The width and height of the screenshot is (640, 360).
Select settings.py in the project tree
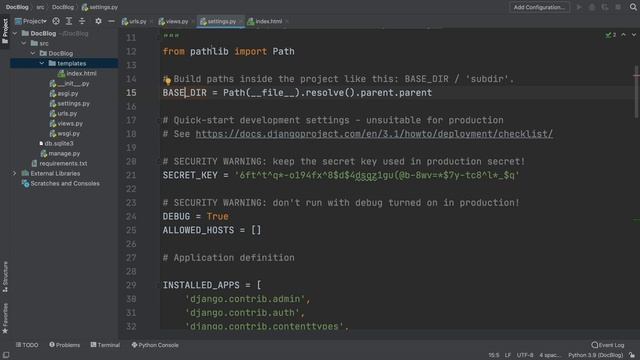(x=69, y=103)
